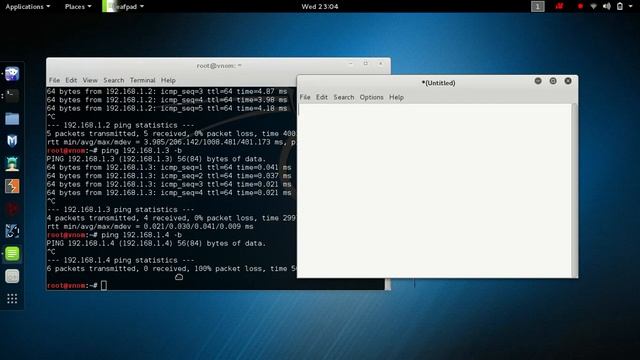Open the green Leafpad dock icon
This screenshot has height=360, width=640.
click(12, 253)
